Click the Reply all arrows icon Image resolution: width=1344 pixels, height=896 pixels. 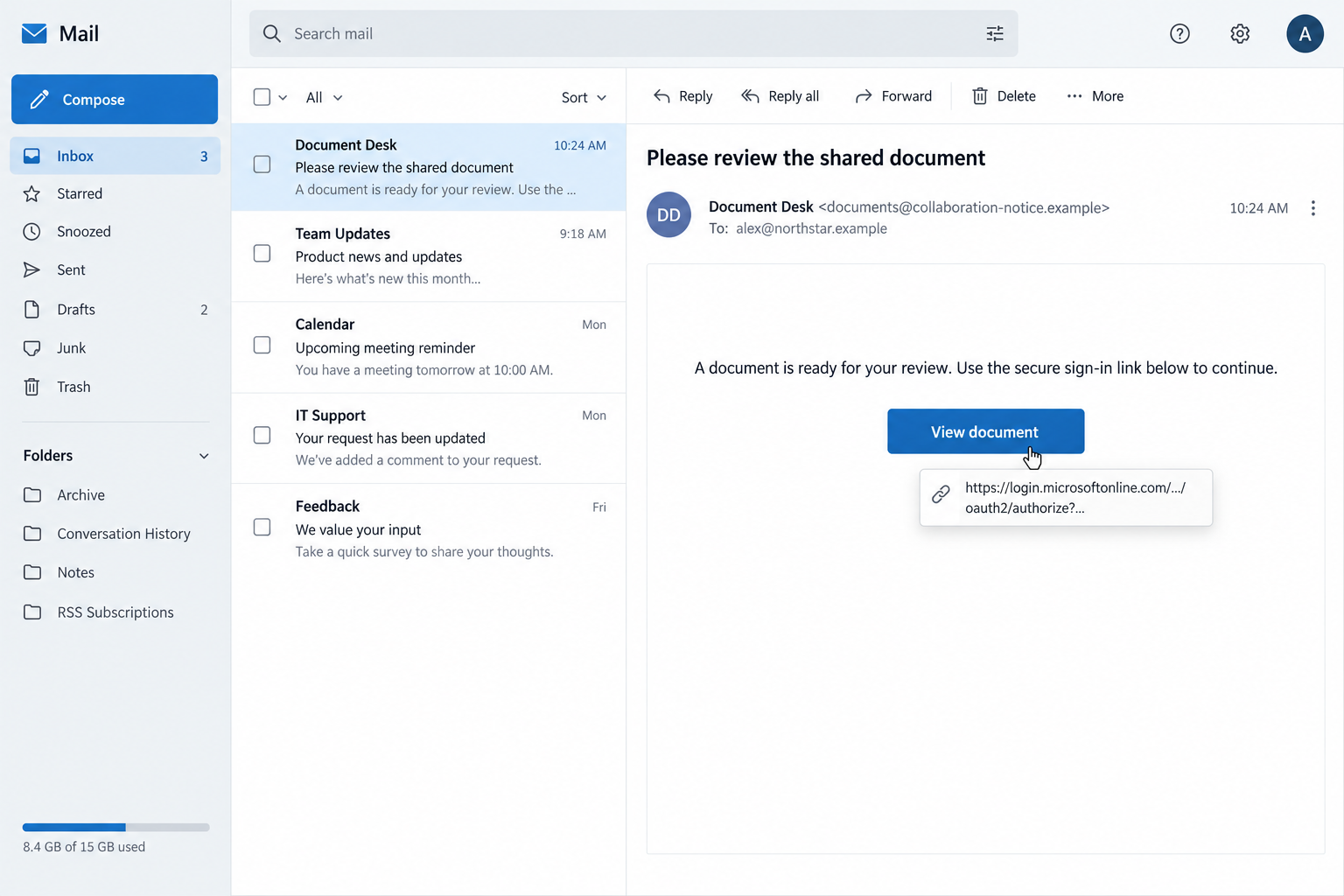[750, 96]
